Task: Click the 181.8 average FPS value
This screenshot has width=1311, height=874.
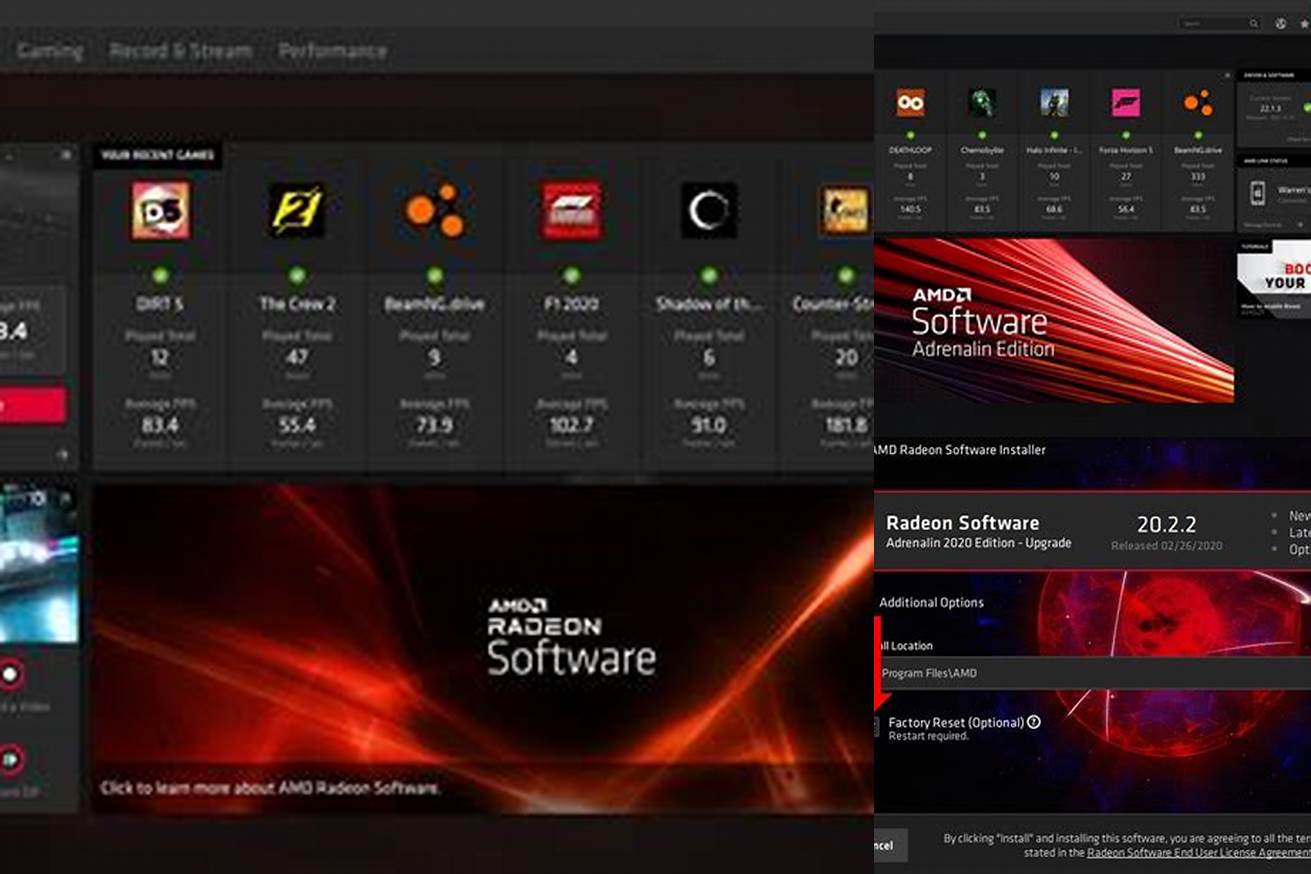Action: click(846, 425)
